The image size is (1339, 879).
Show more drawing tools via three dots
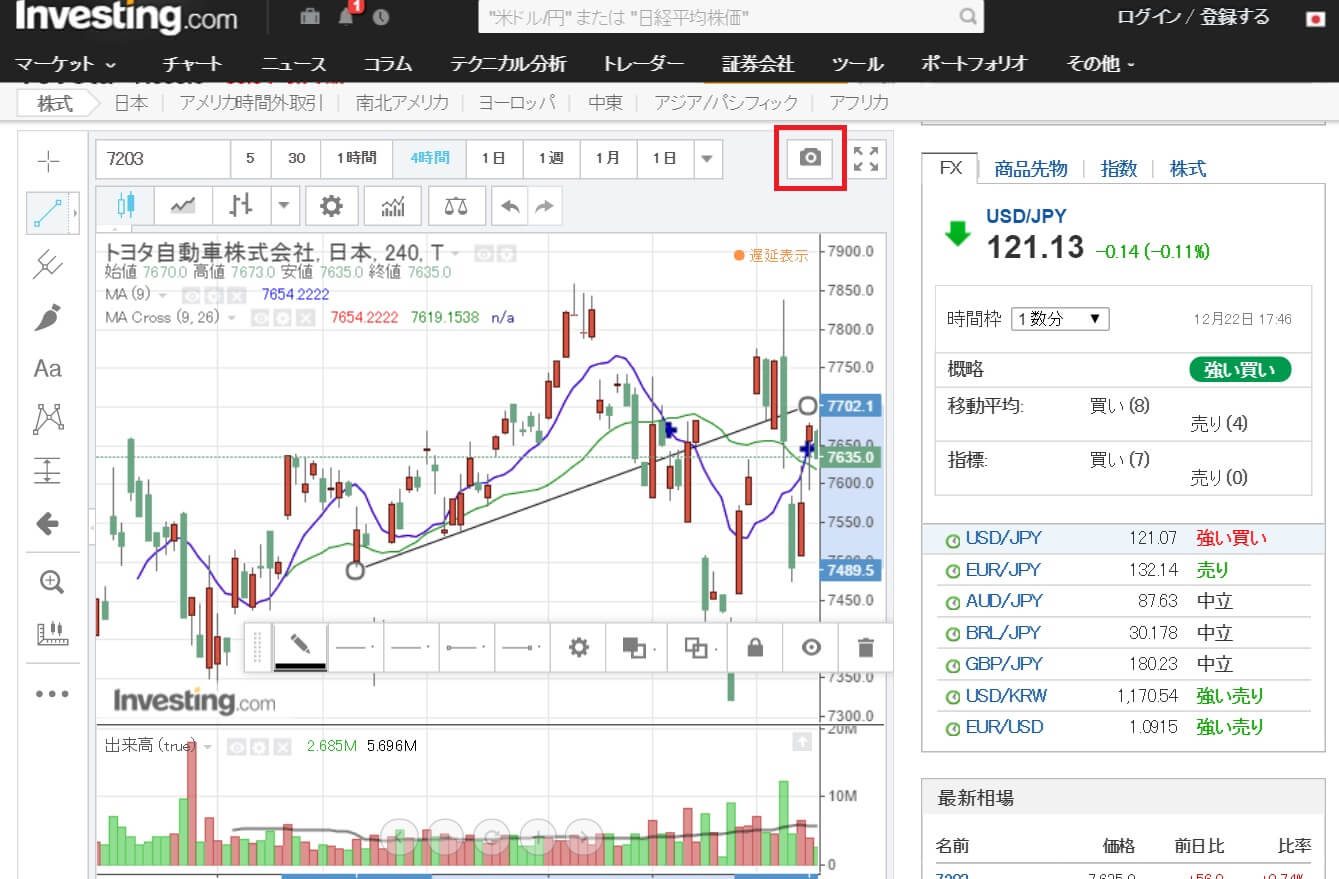(x=52, y=693)
